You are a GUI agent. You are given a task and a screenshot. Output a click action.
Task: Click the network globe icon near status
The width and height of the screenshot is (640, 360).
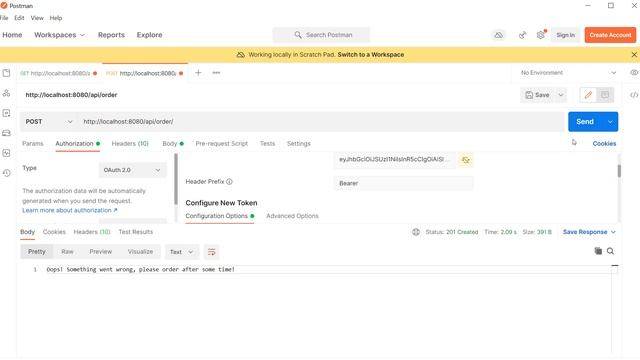pos(416,232)
